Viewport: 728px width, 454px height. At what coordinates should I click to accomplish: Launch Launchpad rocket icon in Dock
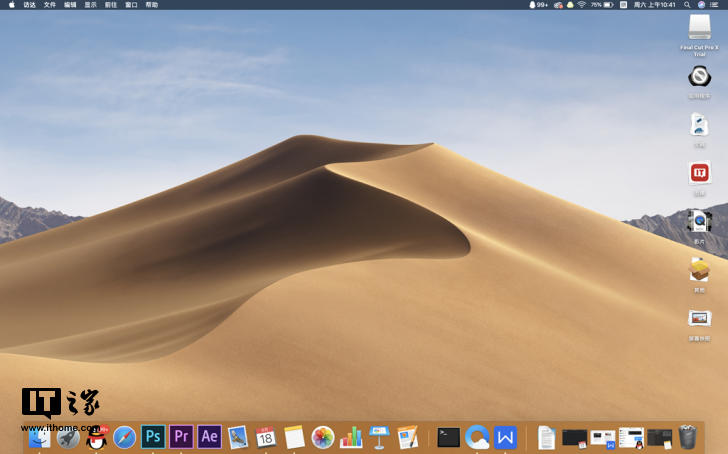click(x=68, y=437)
